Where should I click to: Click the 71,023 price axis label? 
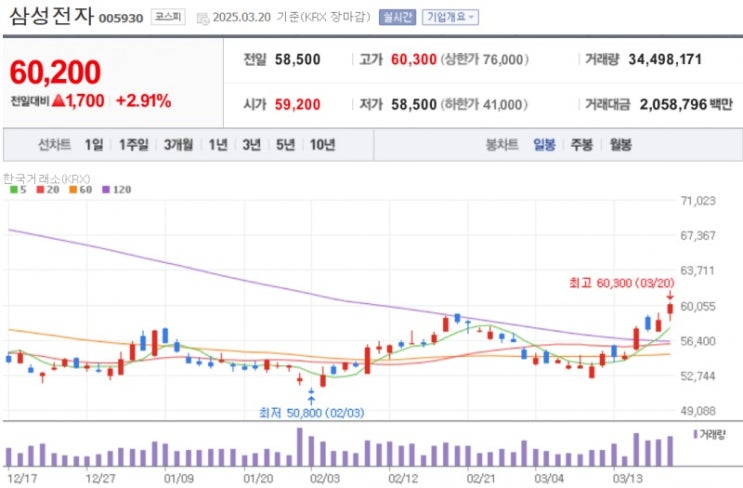698,201
